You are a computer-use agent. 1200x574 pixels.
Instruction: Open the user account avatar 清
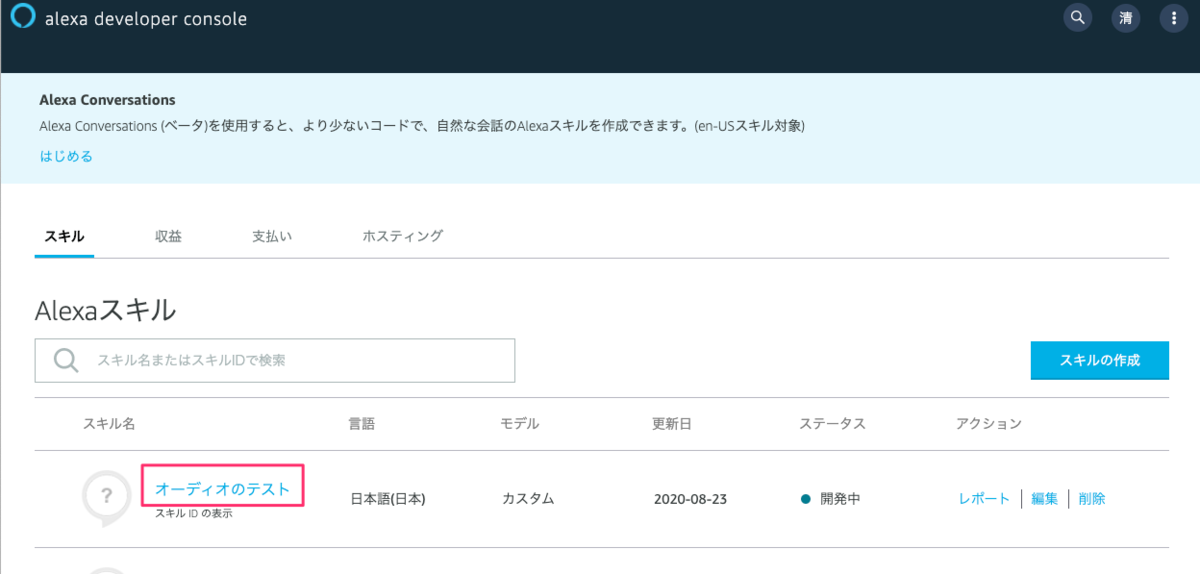coord(1126,18)
